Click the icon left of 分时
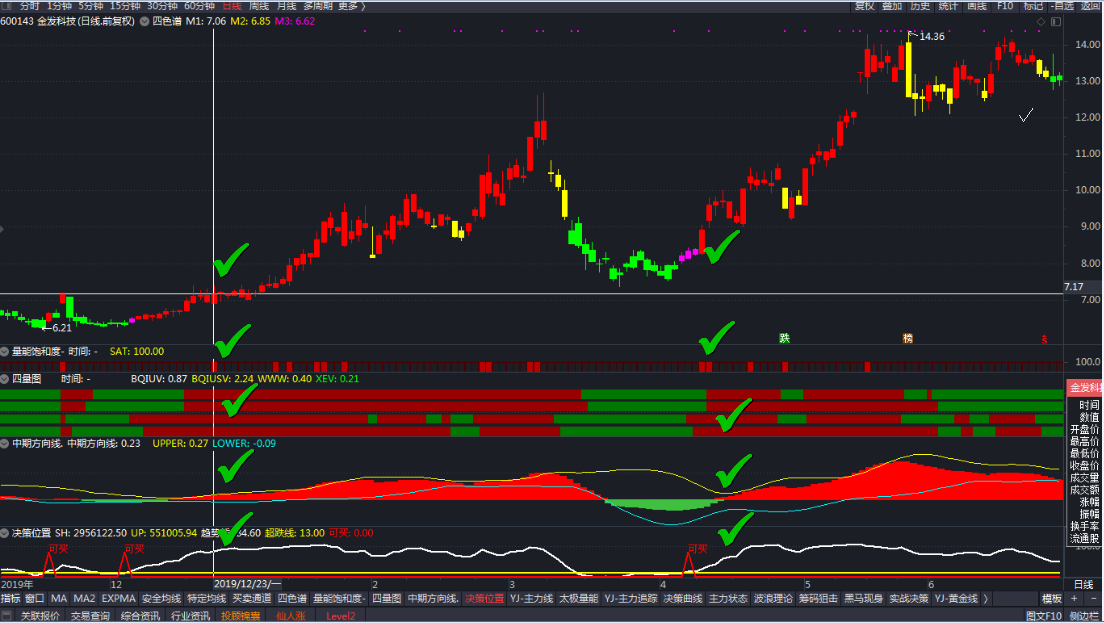This screenshot has height=623, width=1104. pos(7,6)
